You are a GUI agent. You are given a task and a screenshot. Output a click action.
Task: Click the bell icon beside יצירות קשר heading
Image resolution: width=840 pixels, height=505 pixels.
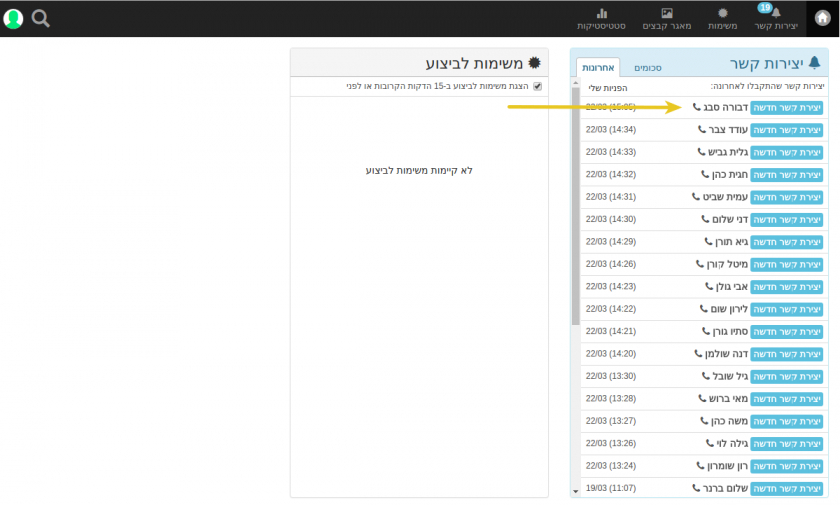click(814, 63)
